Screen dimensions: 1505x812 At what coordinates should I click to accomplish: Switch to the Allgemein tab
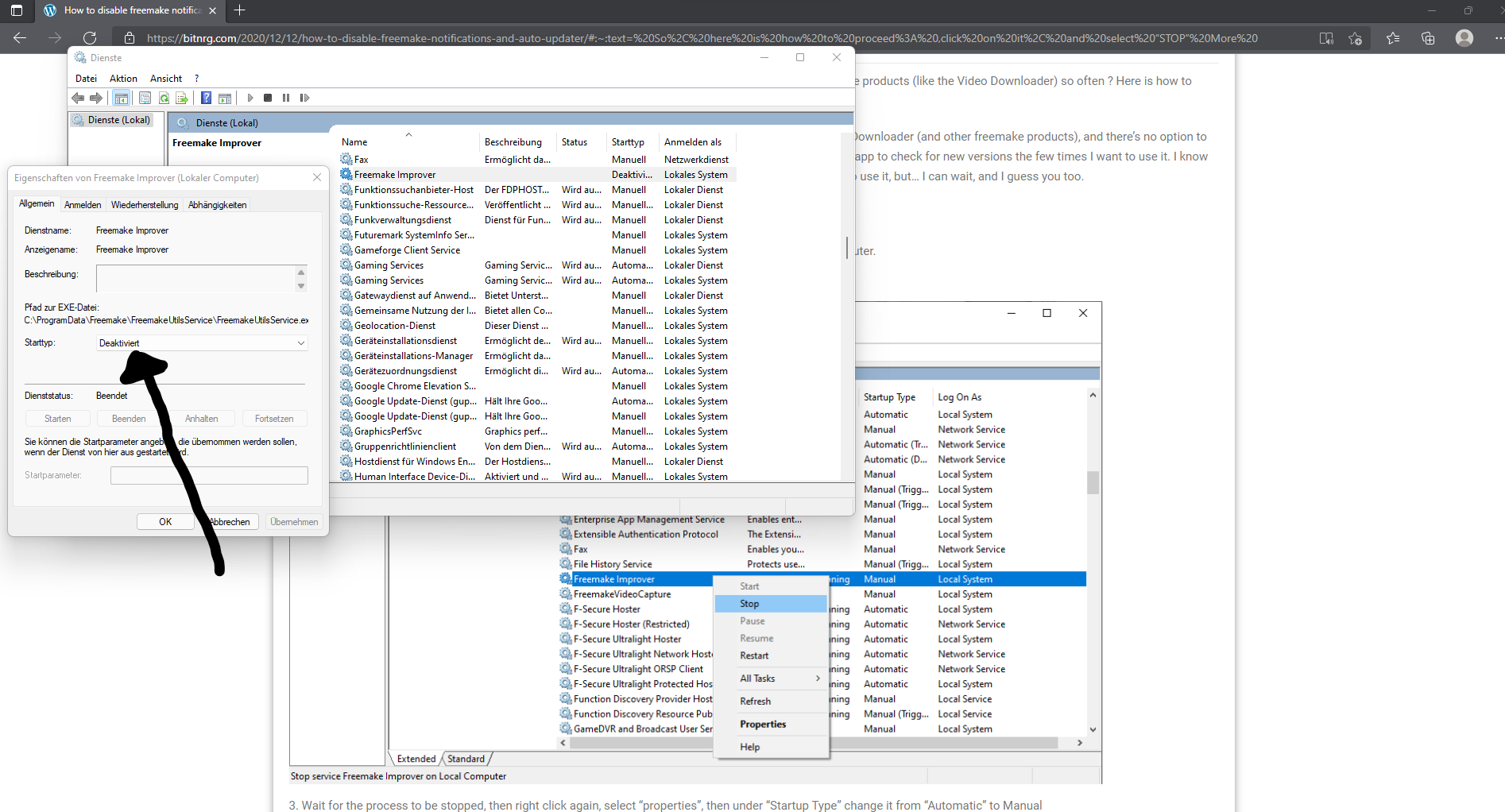37,203
